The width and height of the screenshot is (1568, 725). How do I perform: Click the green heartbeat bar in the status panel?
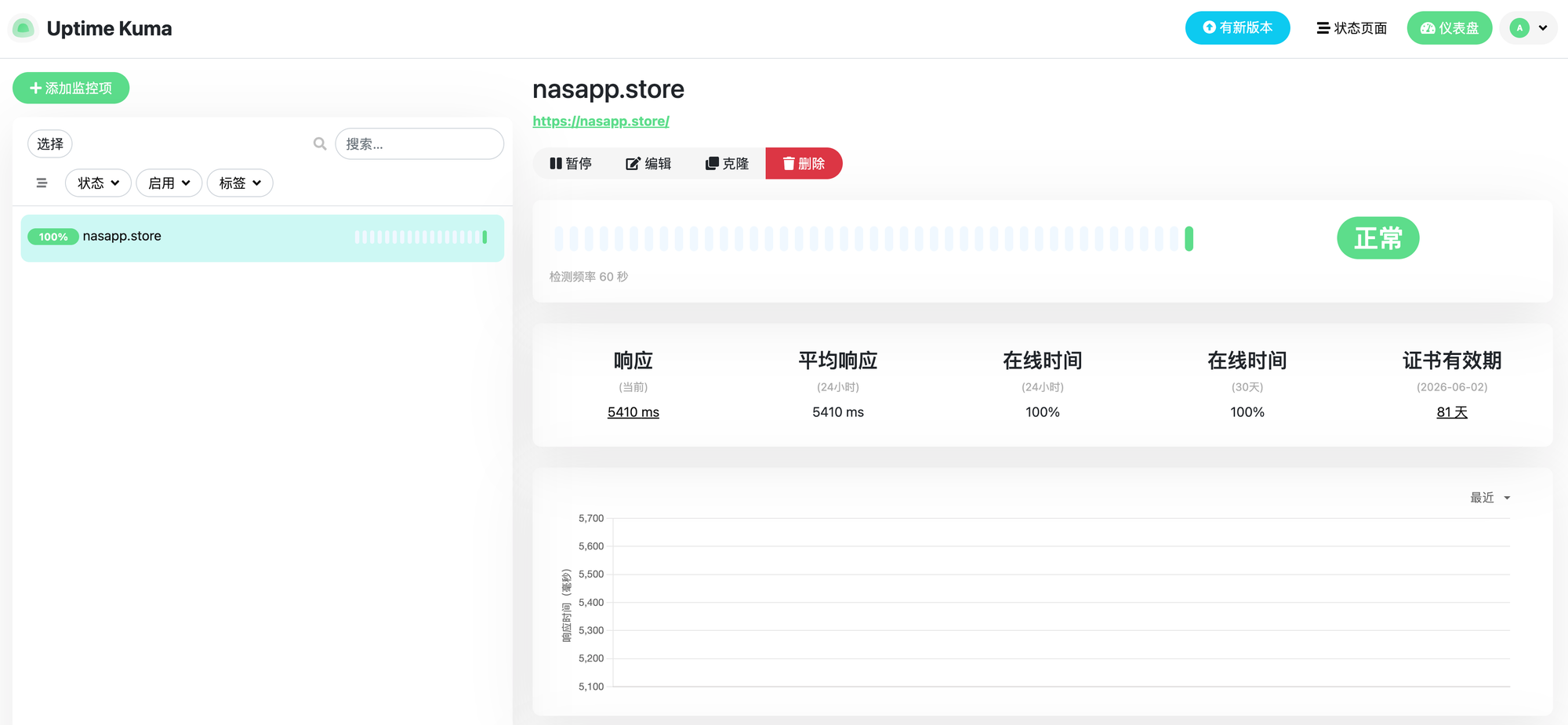(1189, 238)
